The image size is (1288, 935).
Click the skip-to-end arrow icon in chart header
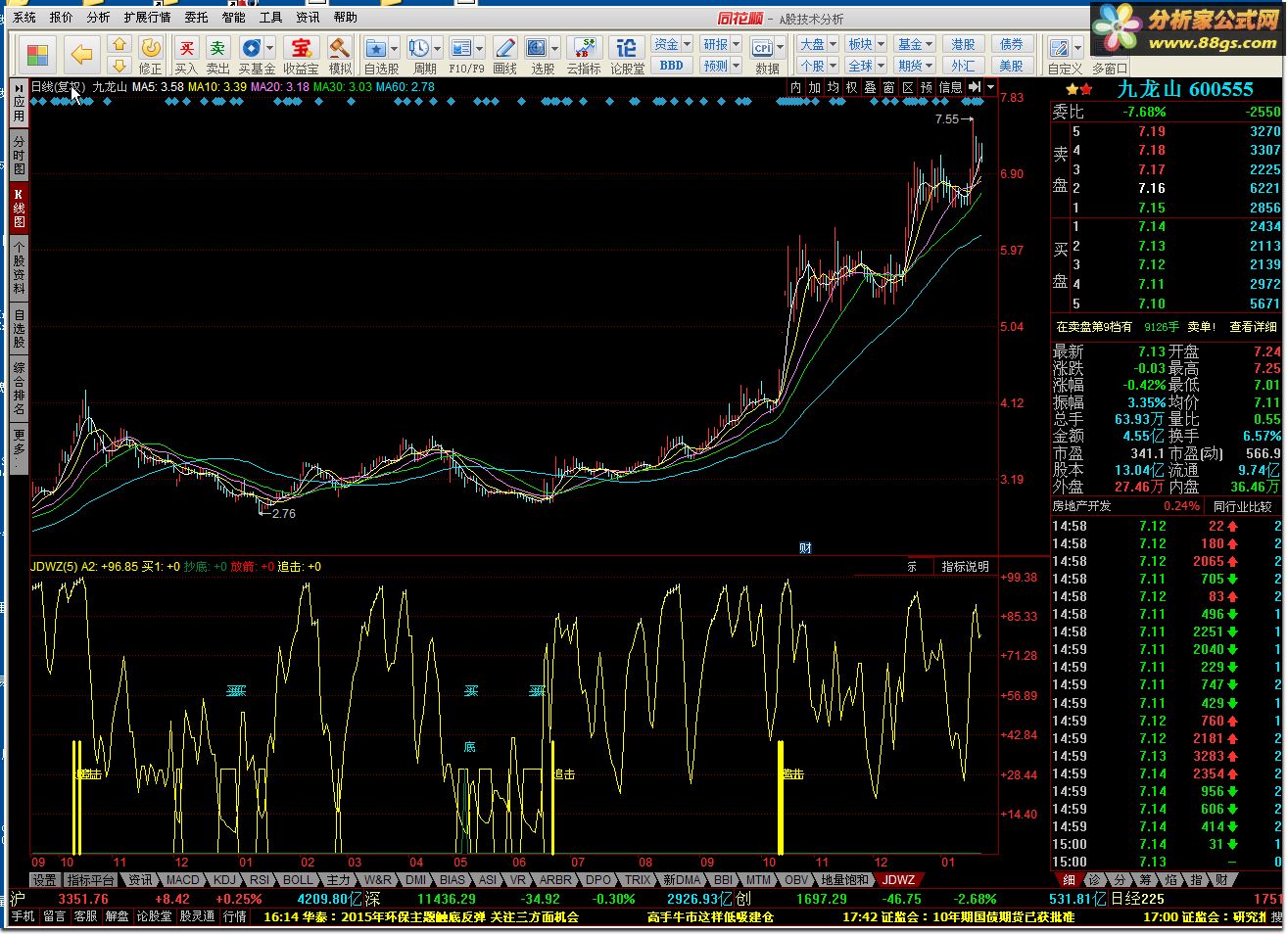[x=974, y=87]
